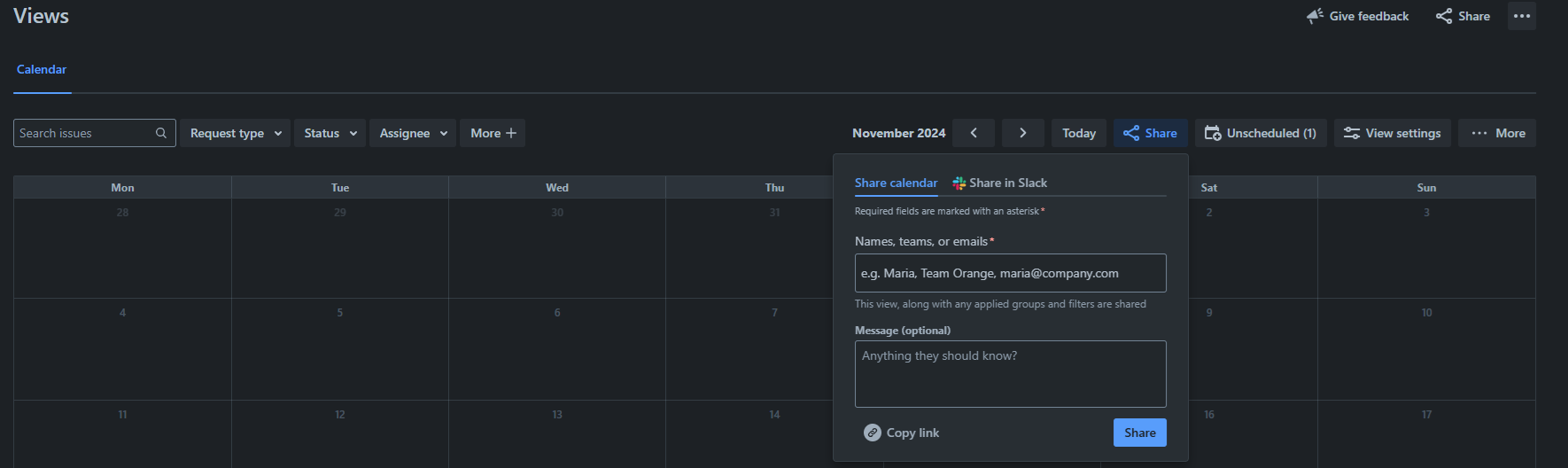Add more filters with More +
Screen dimensions: 1568x468
493,133
